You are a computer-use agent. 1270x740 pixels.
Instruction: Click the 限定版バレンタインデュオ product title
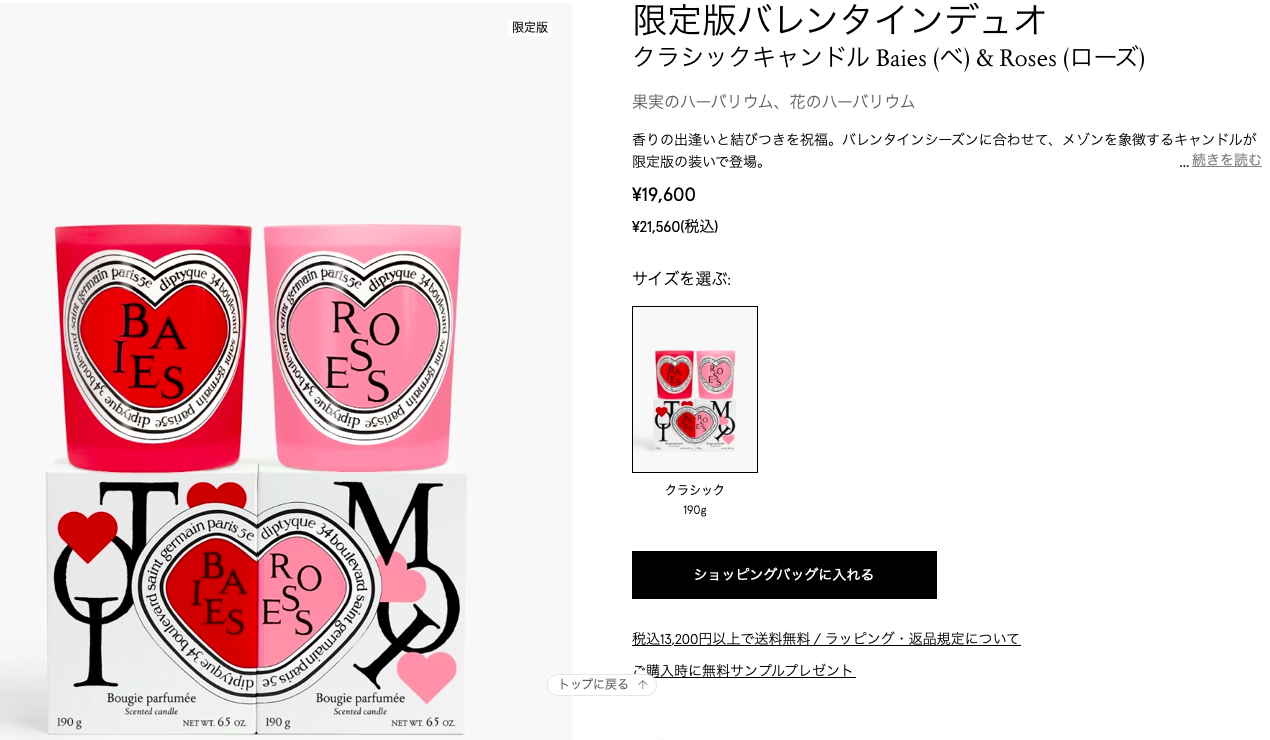click(839, 20)
